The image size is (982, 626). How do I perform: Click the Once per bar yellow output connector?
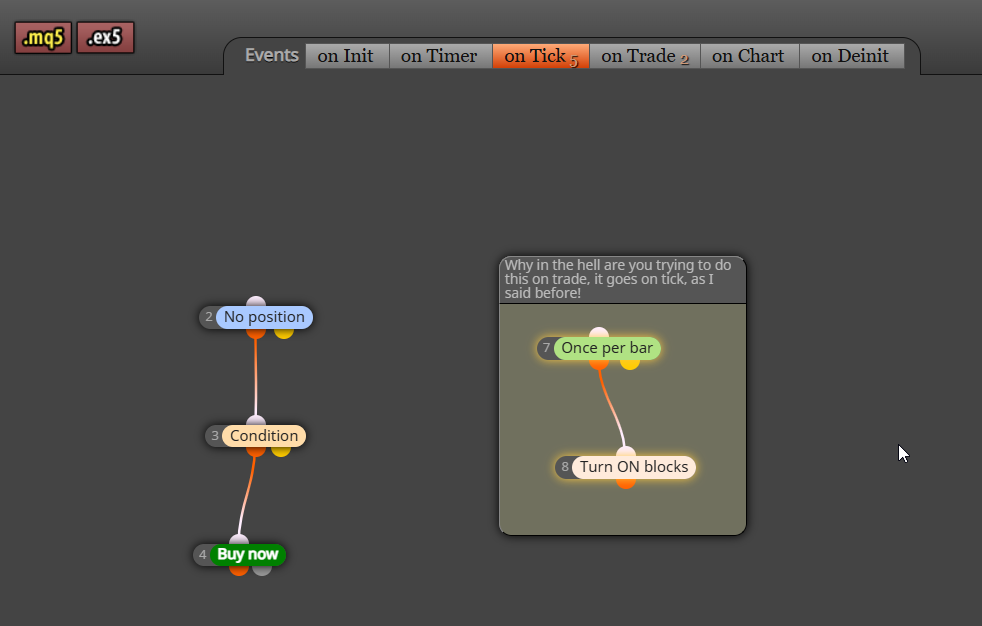click(x=629, y=364)
